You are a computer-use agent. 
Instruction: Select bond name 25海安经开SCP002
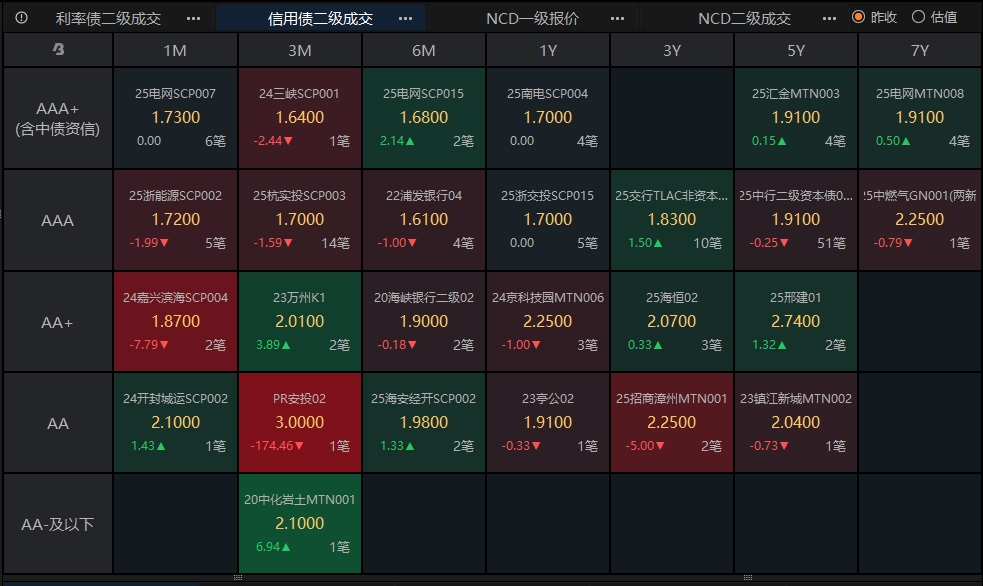(x=424, y=399)
